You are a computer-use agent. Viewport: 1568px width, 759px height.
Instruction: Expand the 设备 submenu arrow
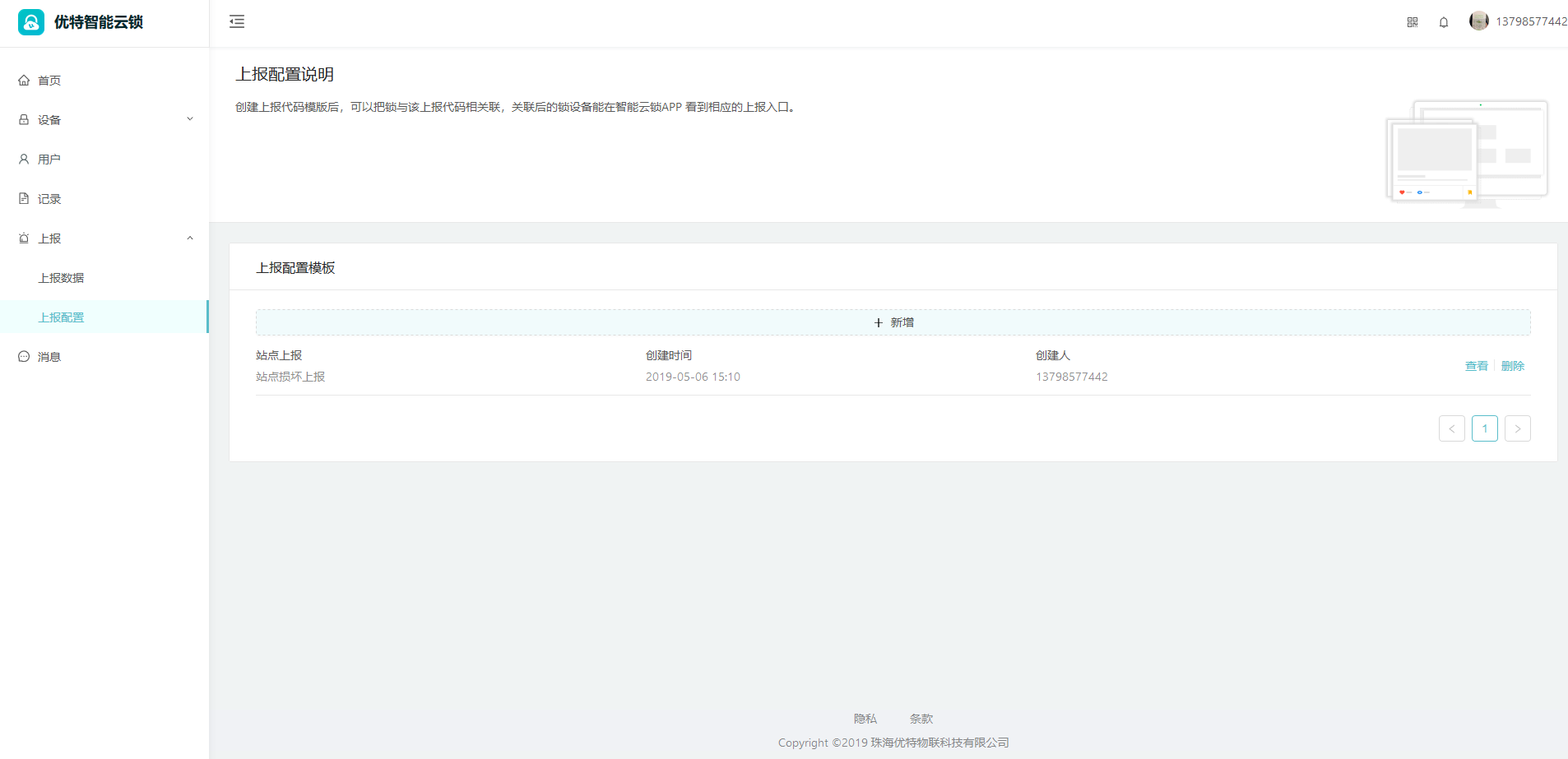click(190, 119)
